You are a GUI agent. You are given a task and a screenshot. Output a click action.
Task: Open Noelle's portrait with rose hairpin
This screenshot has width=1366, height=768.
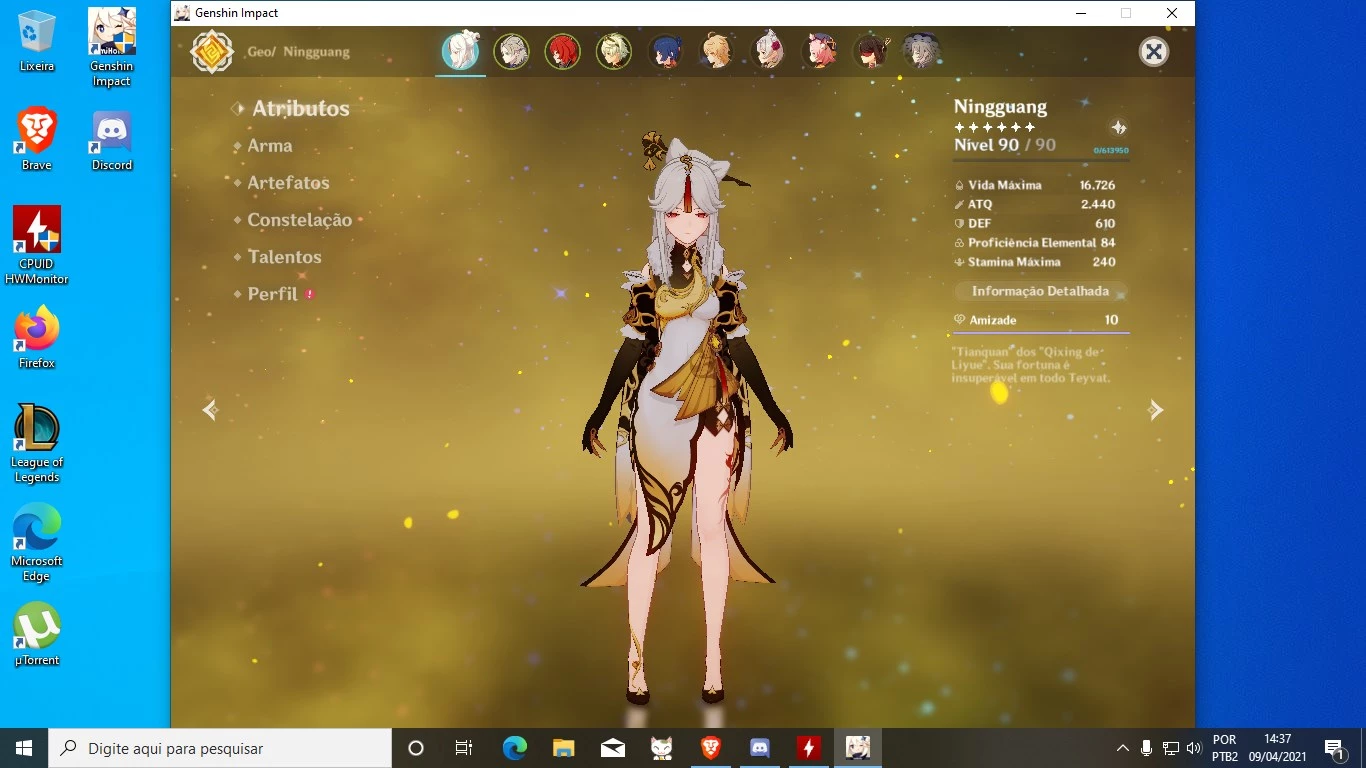click(x=768, y=51)
